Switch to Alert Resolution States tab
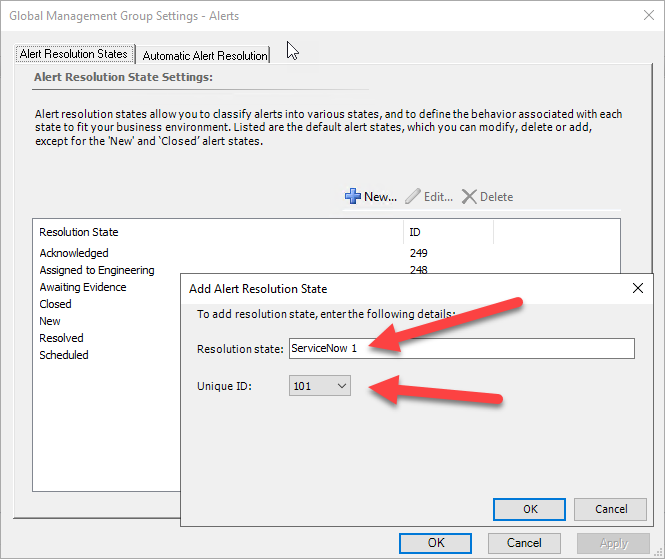 (x=74, y=54)
